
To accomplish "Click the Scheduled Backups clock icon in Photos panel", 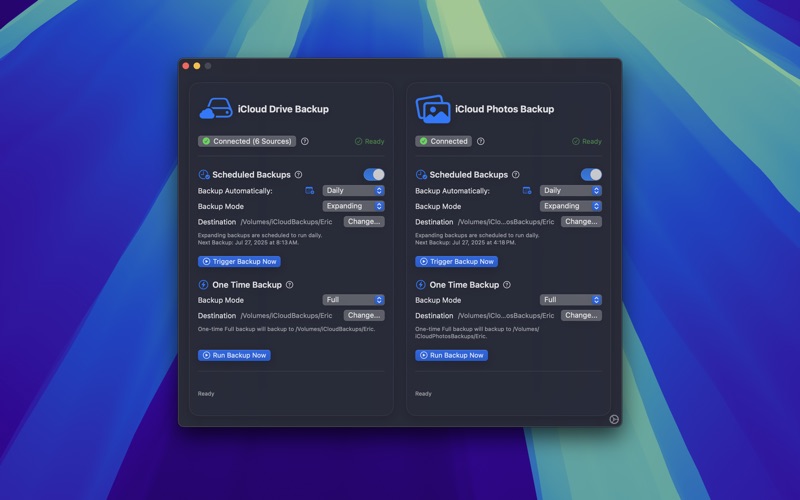I will [x=421, y=174].
